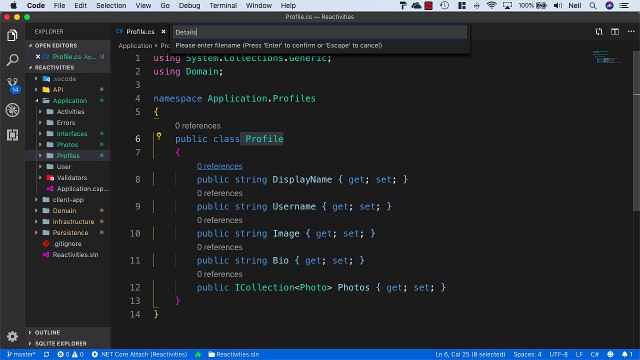Open Source Control view with badge
This screenshot has height=360, width=640.
coord(13,85)
